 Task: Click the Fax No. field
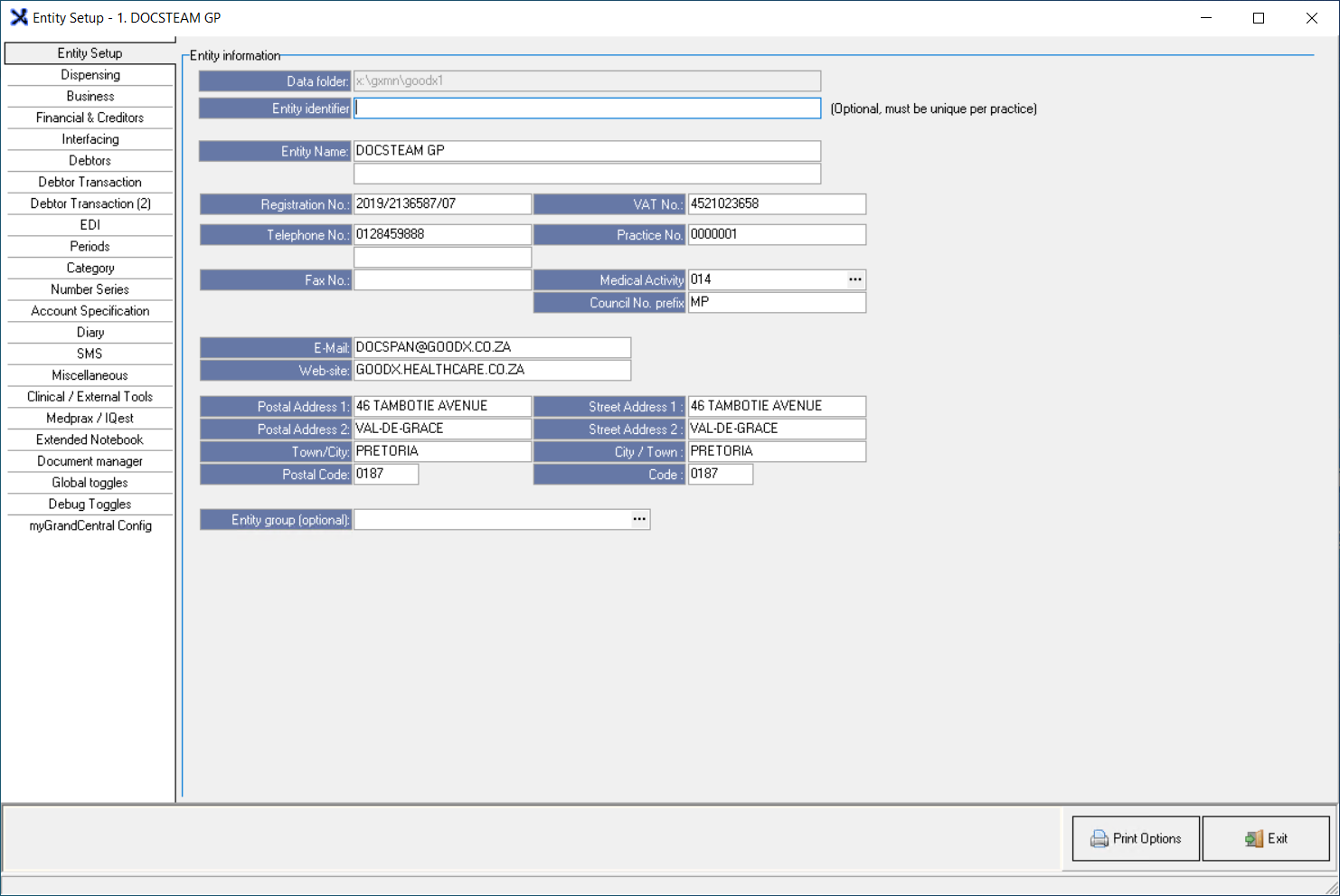point(442,279)
